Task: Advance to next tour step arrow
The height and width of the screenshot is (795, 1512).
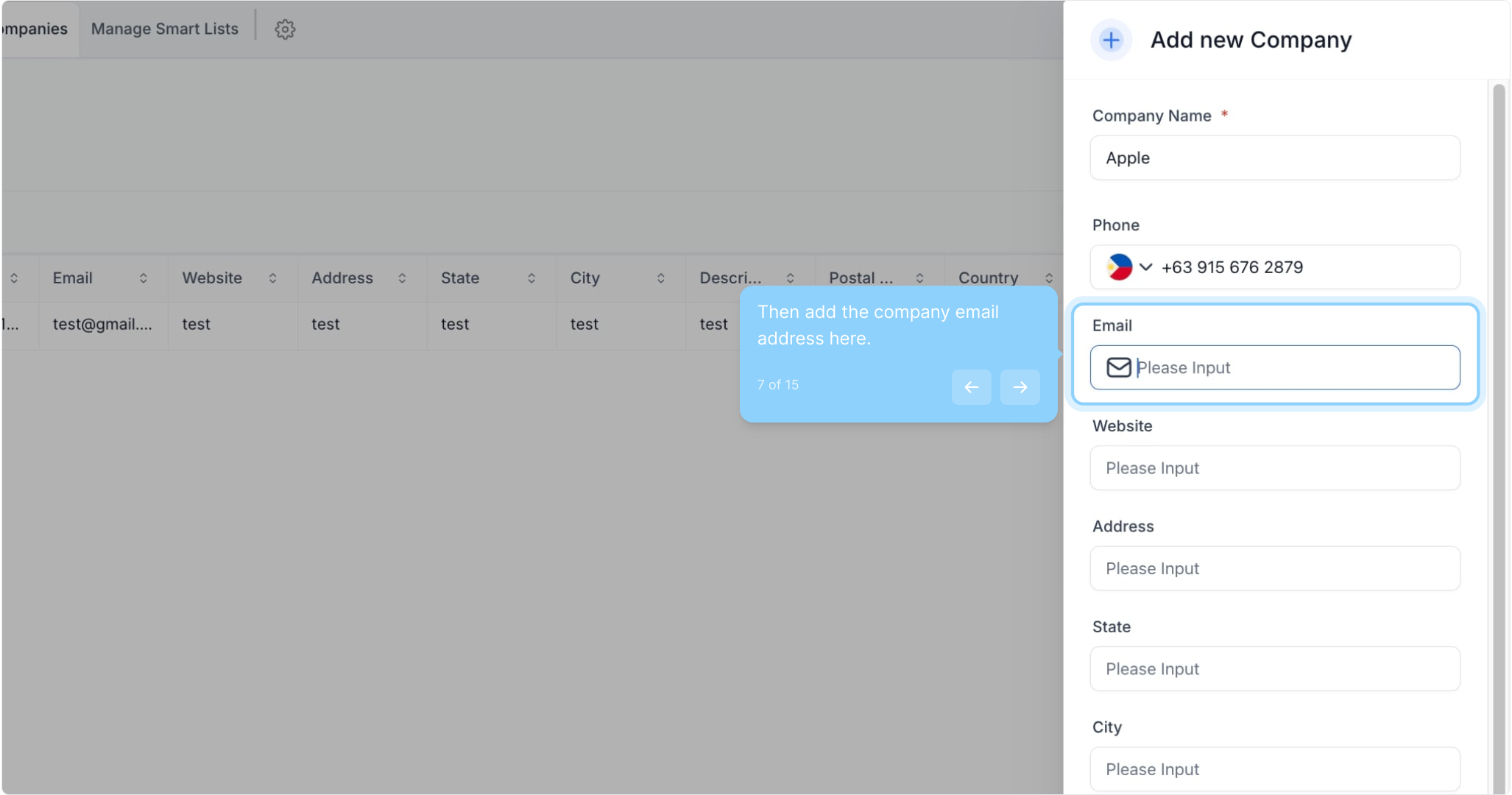Action: 1020,387
